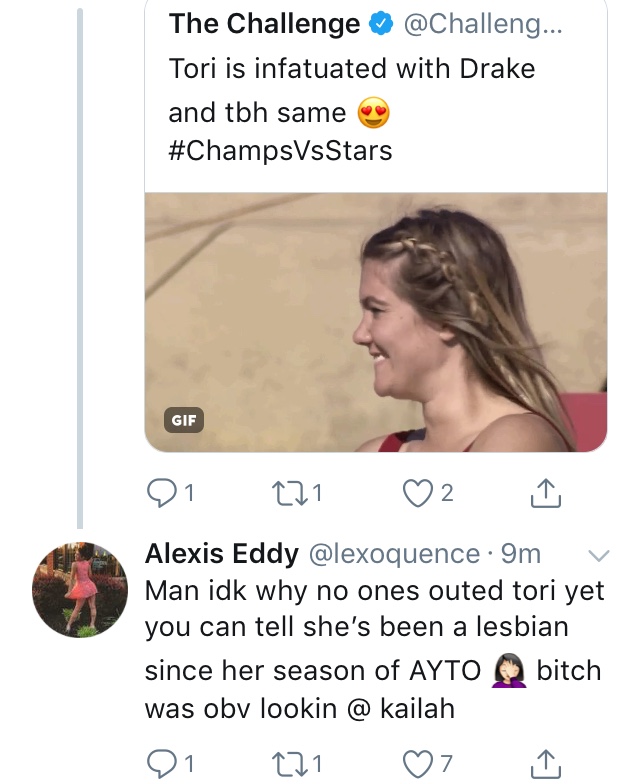Play the GIF of Tori smiling
640x784 pixels.
point(376,322)
